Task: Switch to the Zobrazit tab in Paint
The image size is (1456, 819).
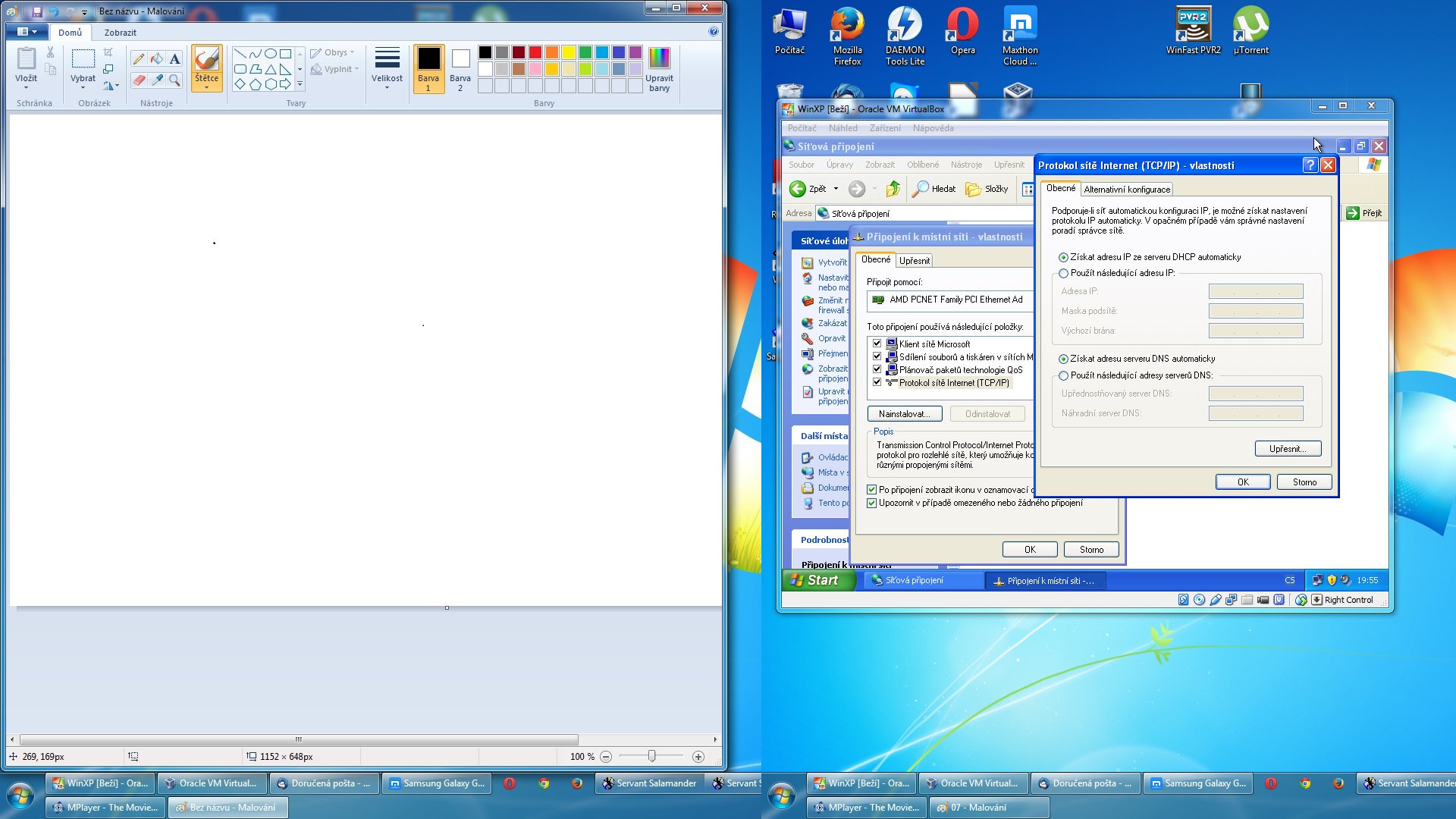Action: click(x=120, y=33)
